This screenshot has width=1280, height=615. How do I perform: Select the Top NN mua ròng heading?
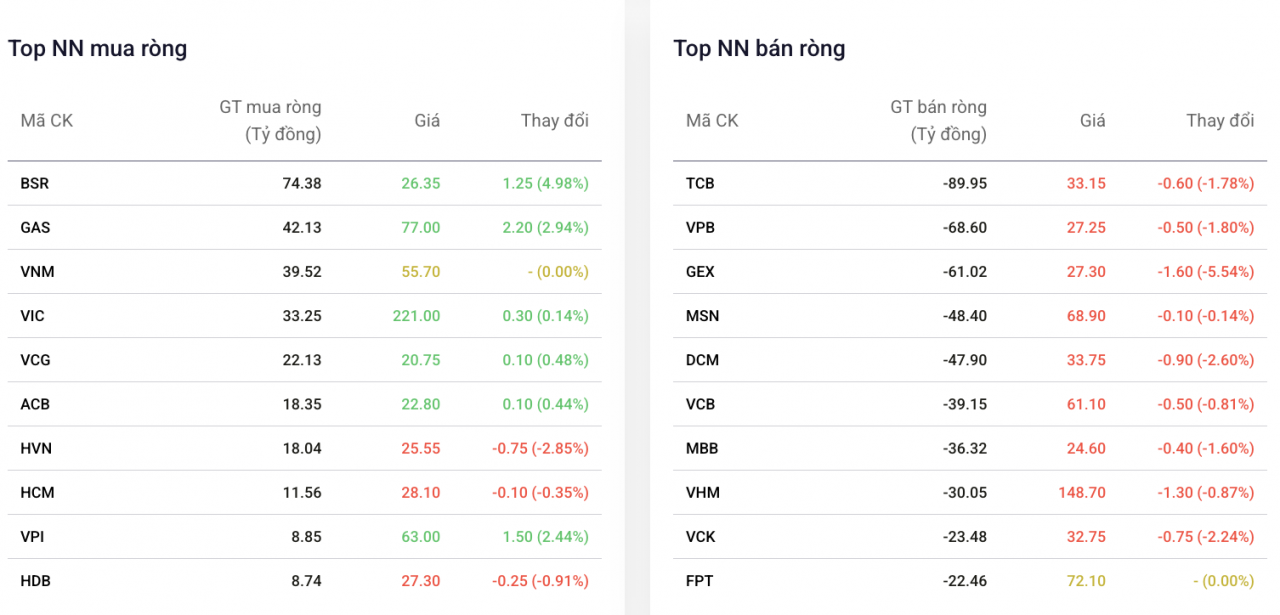pos(98,48)
